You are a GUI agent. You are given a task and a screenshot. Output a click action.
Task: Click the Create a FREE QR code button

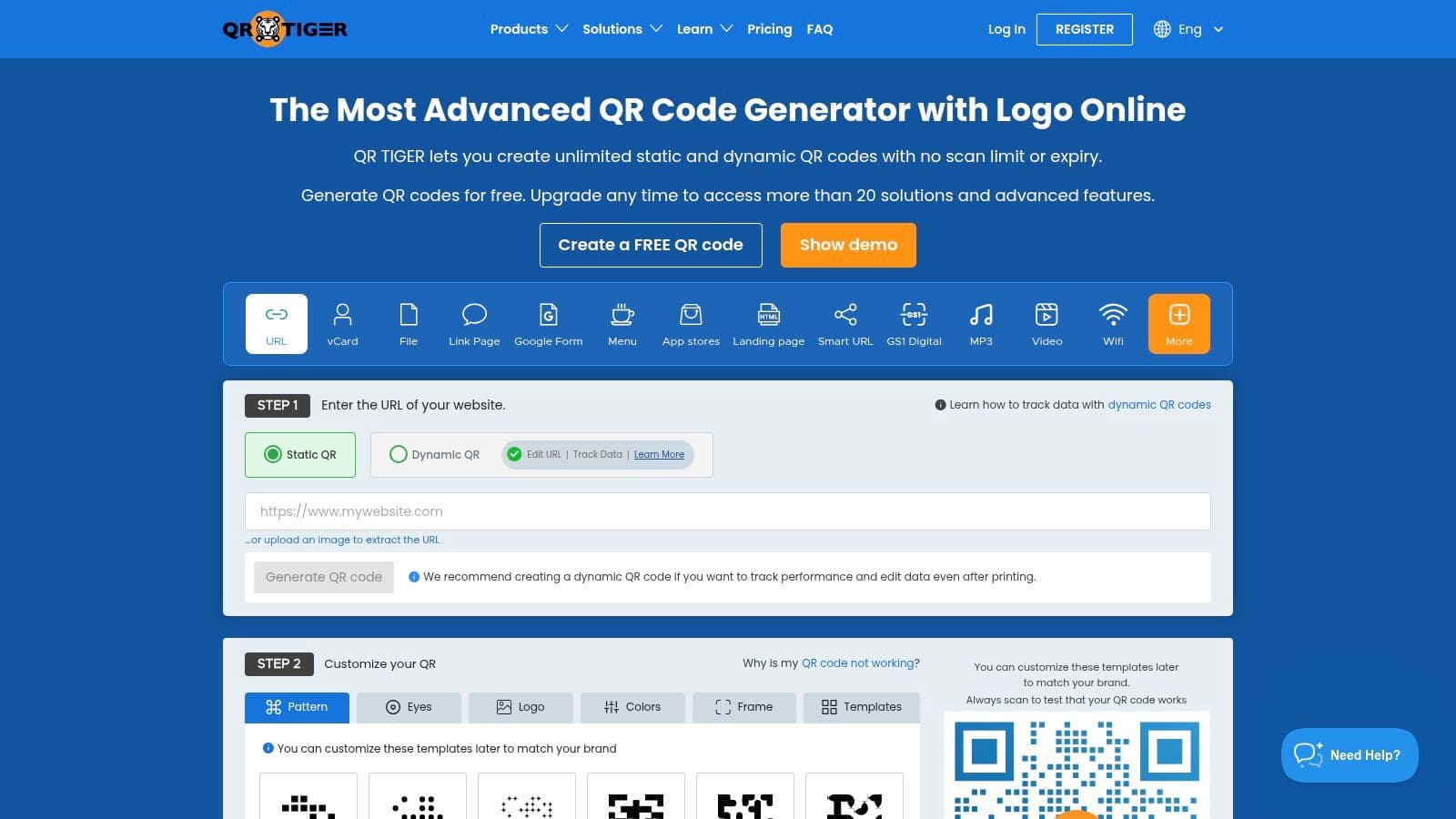point(651,244)
